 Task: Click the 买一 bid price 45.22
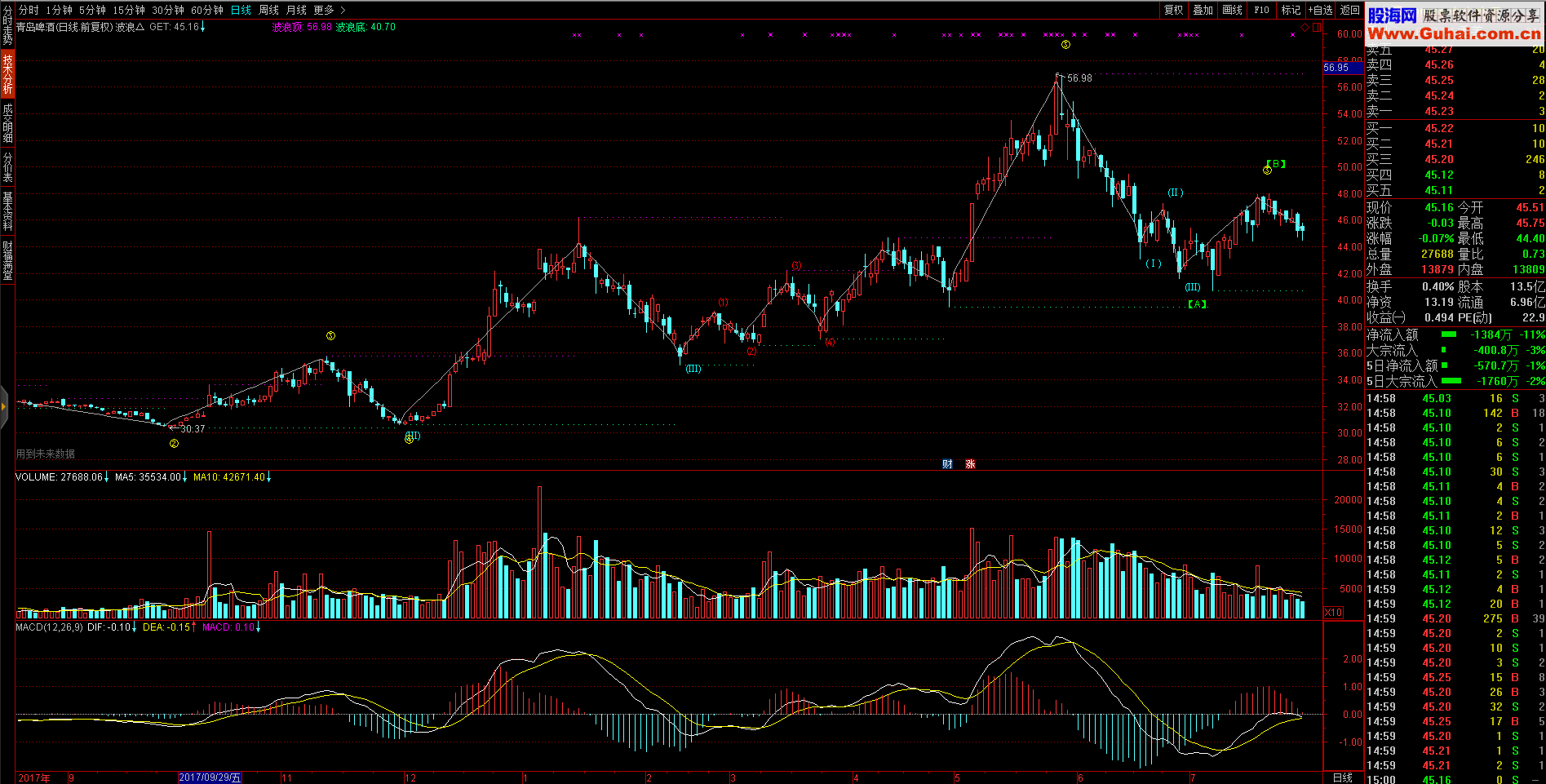(x=1439, y=128)
